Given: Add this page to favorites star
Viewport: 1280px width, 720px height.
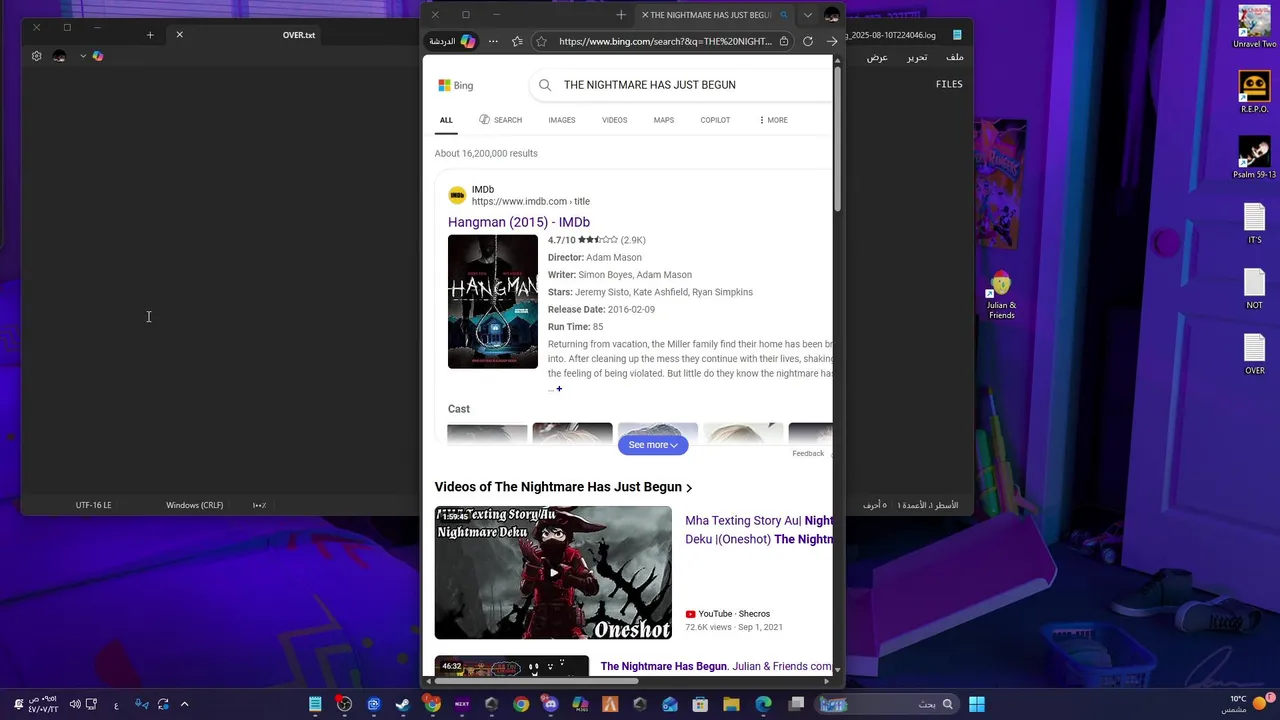Looking at the screenshot, I should point(541,41).
